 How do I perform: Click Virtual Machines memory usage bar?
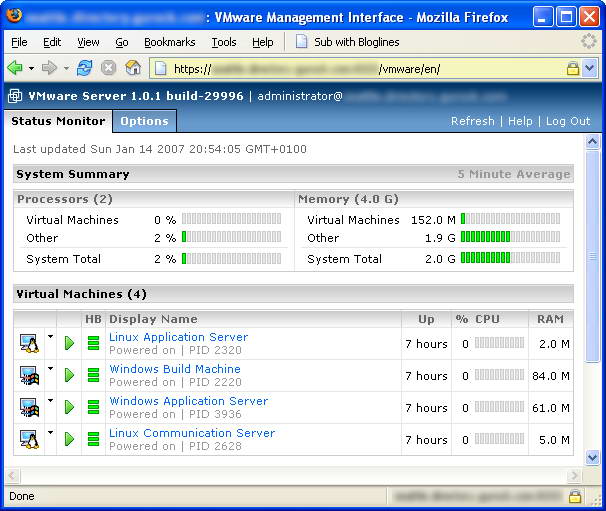(x=510, y=219)
